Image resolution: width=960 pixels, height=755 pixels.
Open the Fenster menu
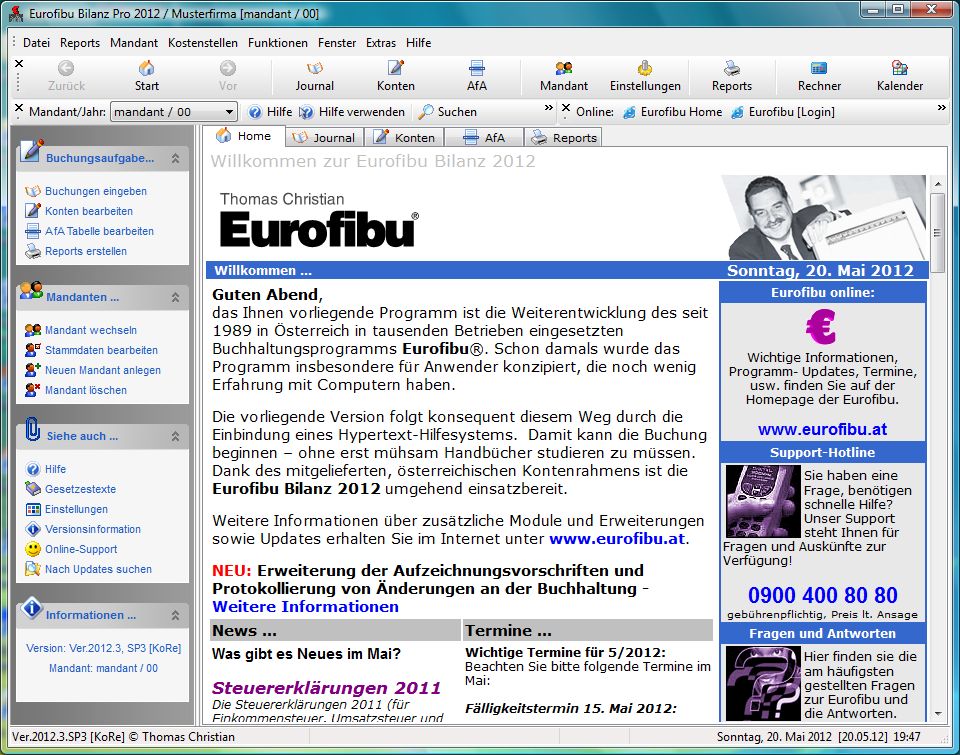(337, 43)
